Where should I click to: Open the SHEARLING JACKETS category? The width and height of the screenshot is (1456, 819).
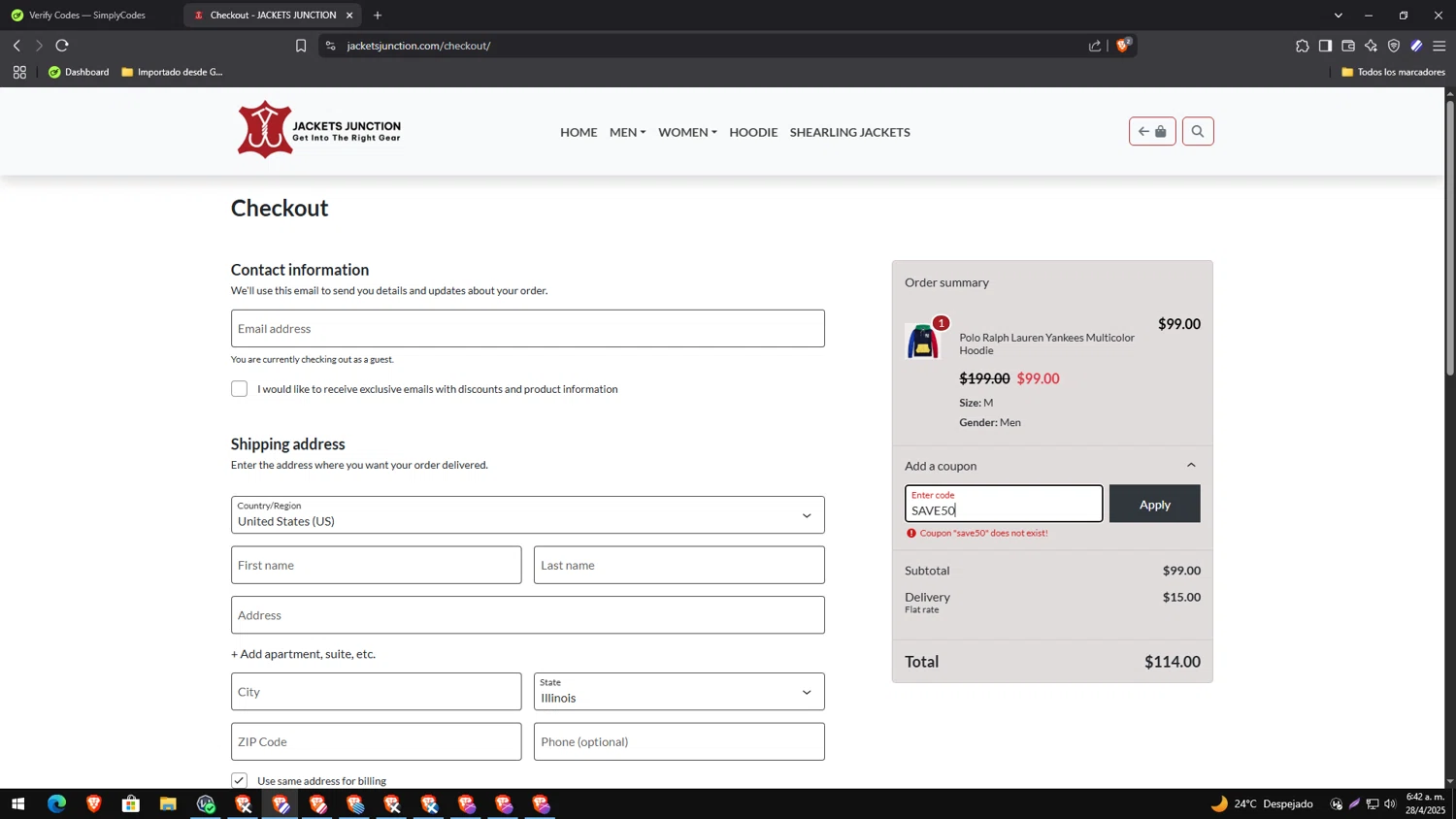(x=849, y=132)
